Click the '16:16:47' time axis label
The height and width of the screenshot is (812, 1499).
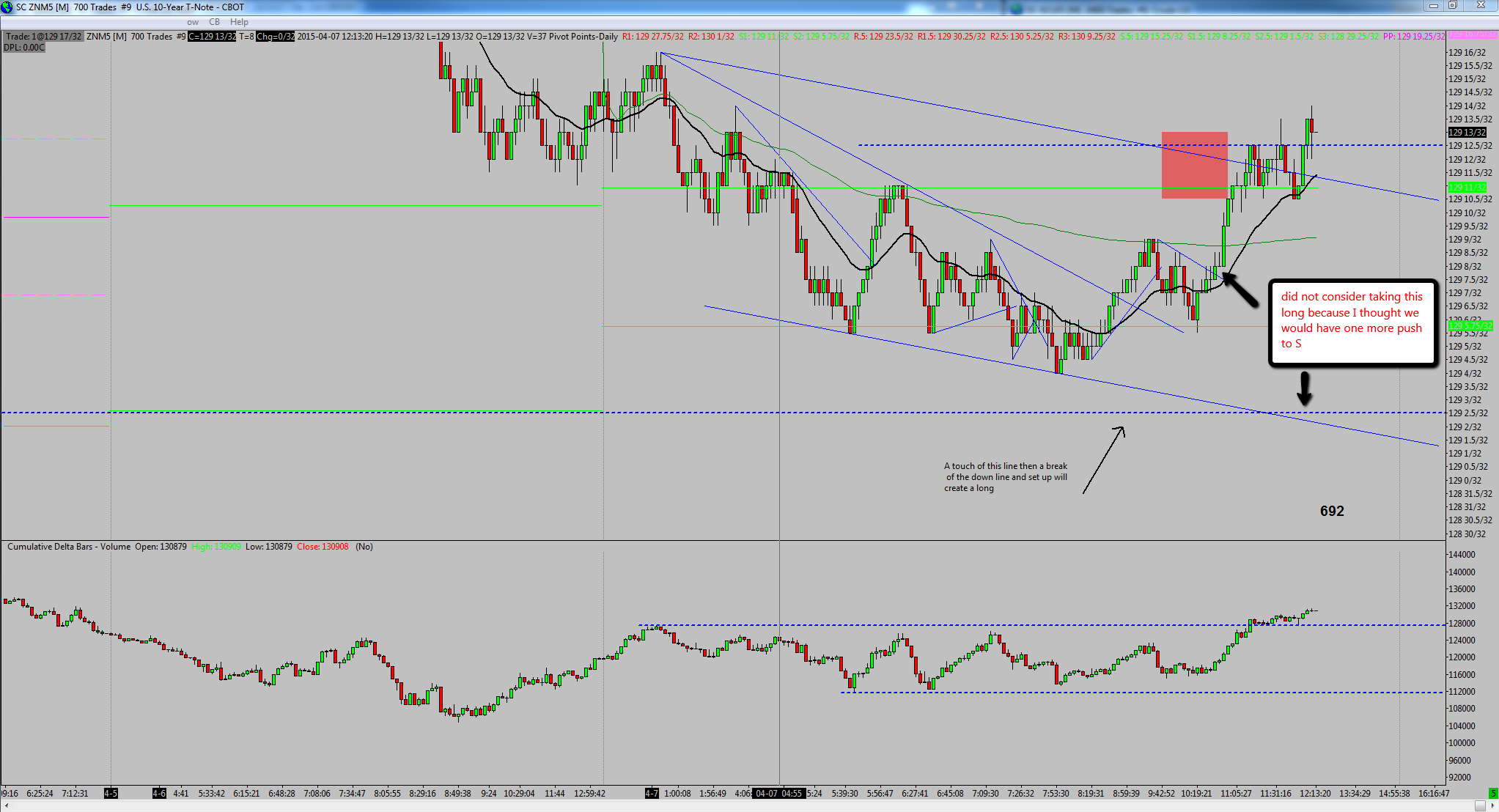tap(1434, 793)
